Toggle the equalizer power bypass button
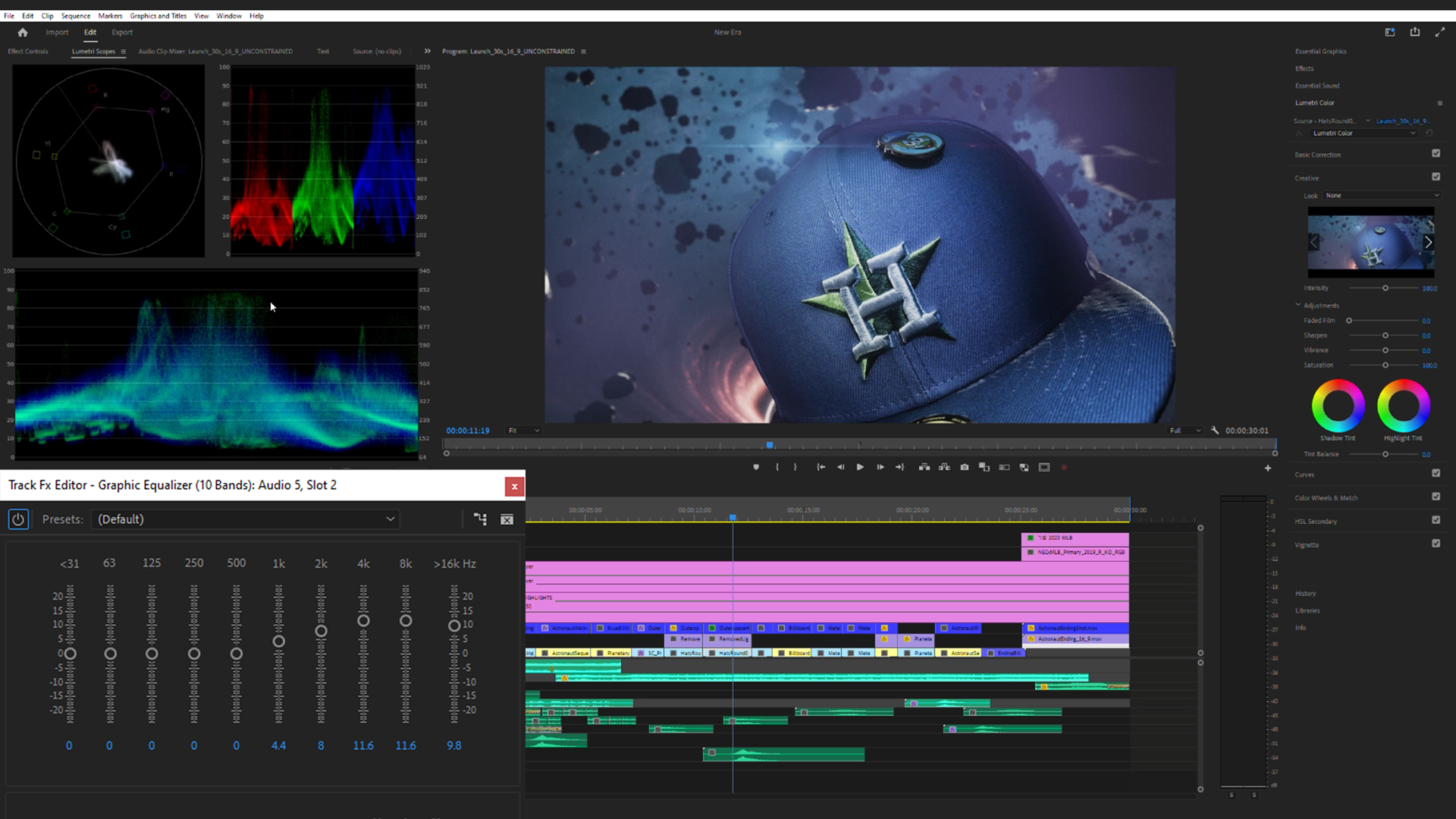 click(18, 519)
